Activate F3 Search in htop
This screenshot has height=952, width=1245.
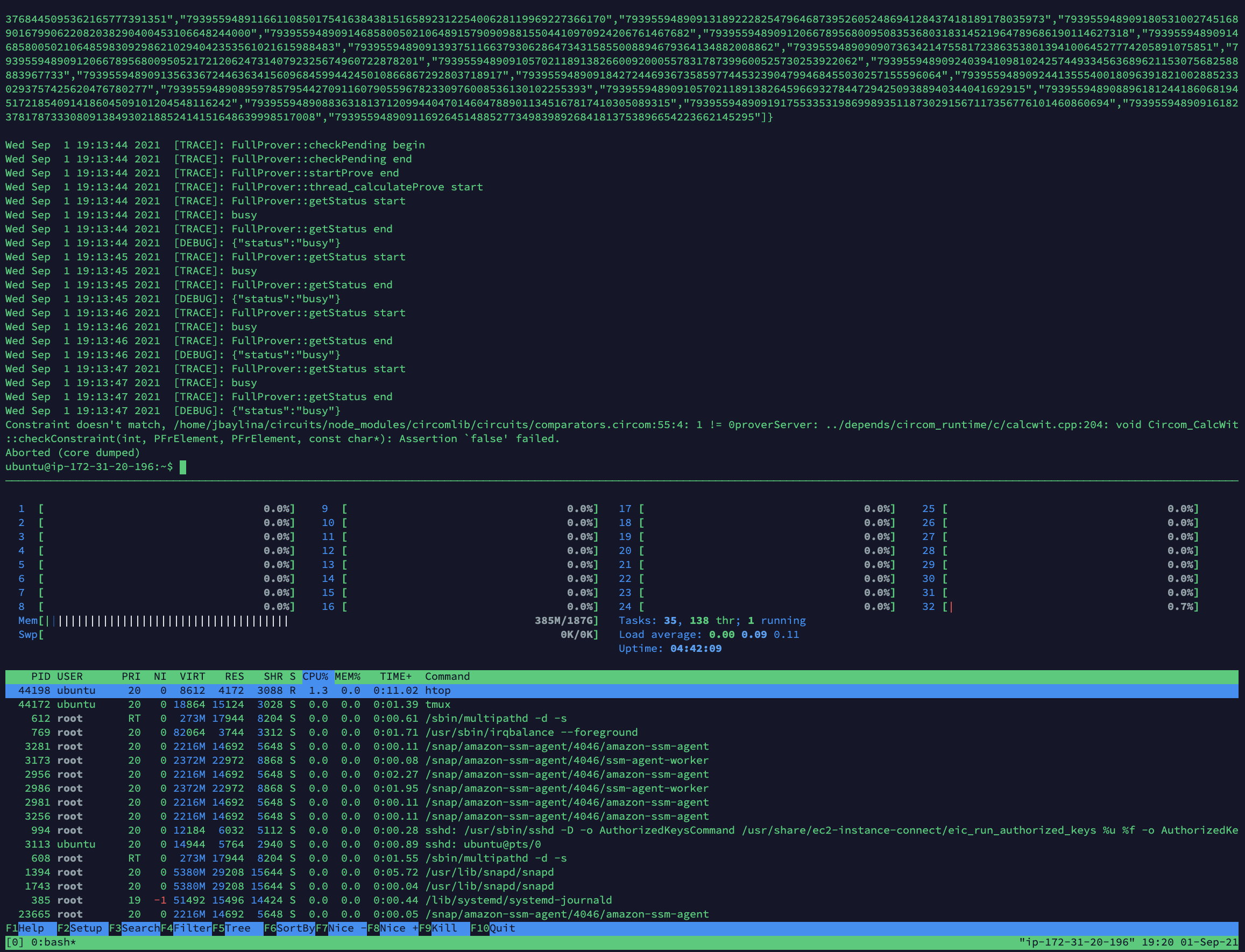(x=135, y=928)
